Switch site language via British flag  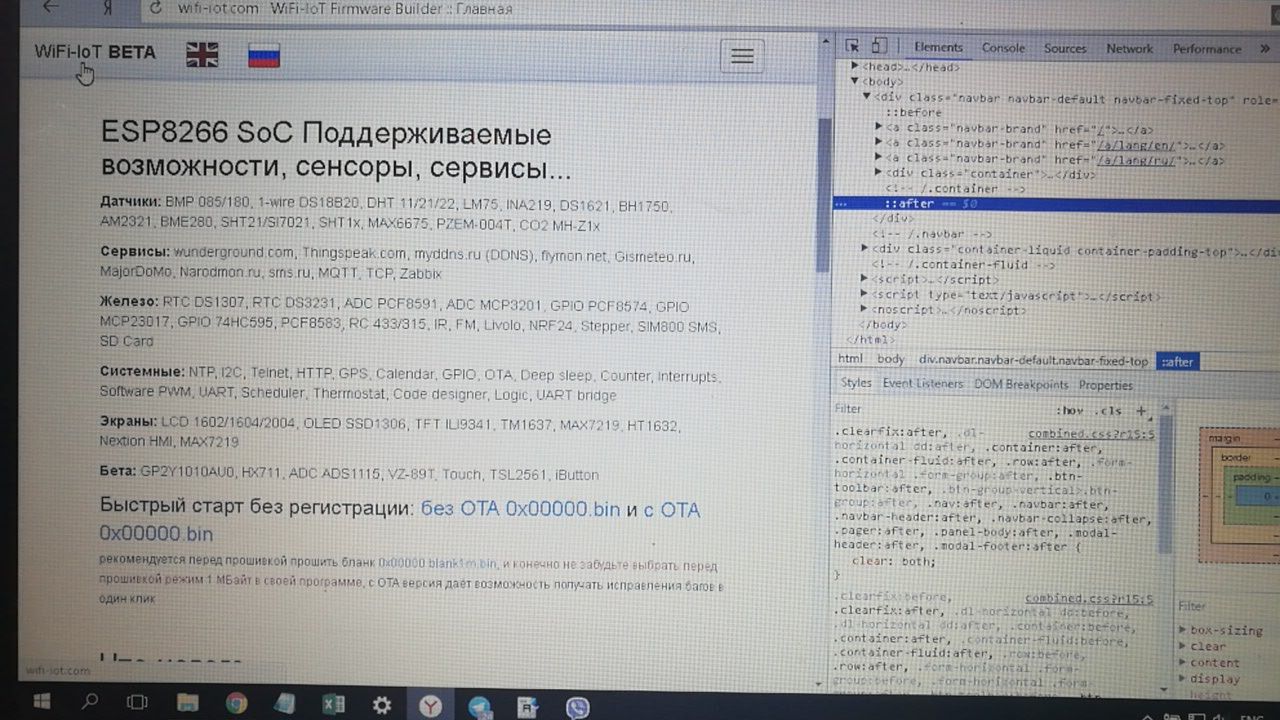202,54
